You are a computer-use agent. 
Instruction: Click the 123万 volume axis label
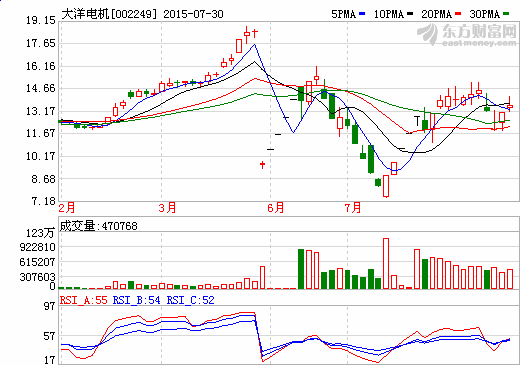(x=40, y=233)
